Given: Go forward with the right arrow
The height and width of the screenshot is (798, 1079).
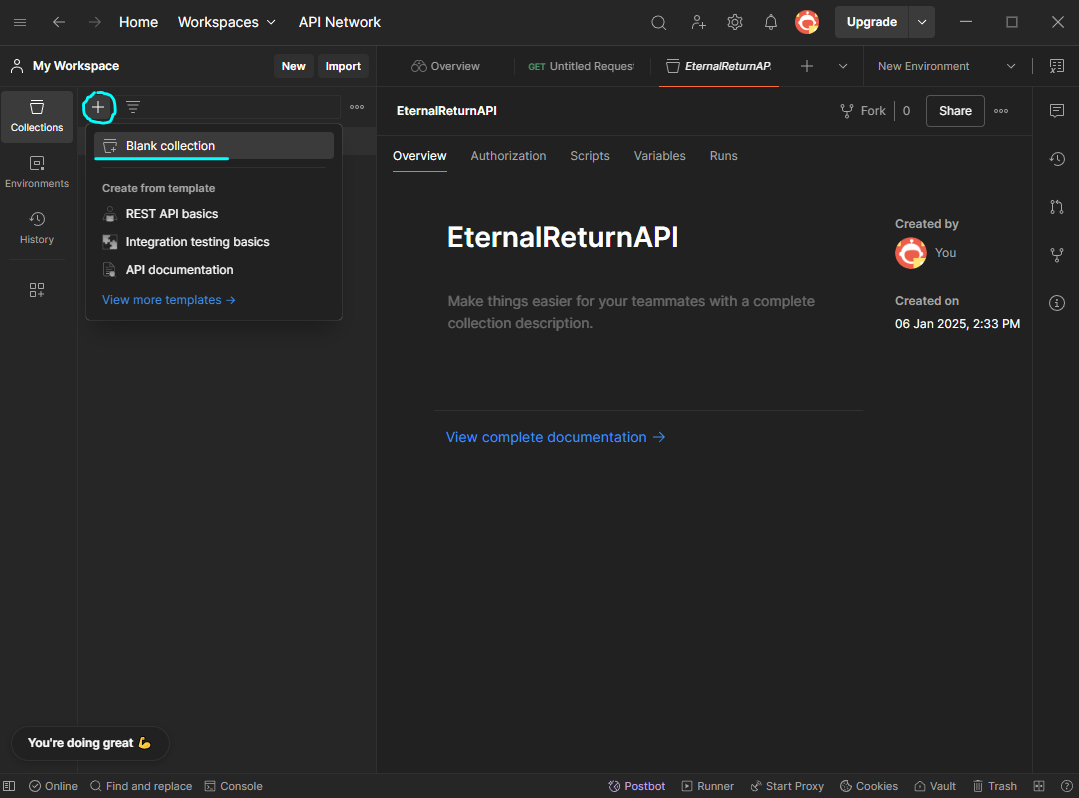Looking at the screenshot, I should tap(94, 22).
